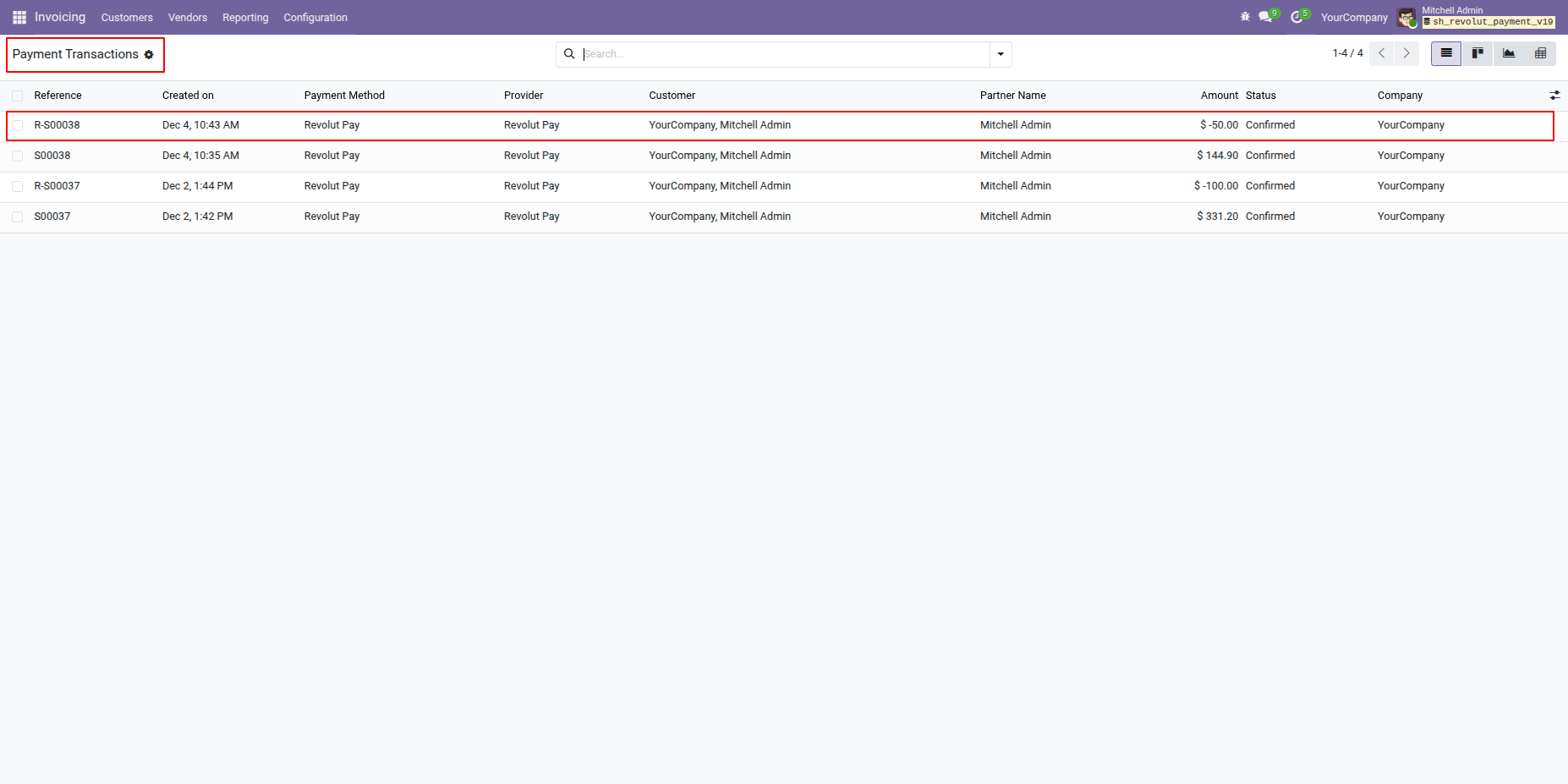Image resolution: width=1568 pixels, height=784 pixels.
Task: Select the checkbox for row S00037
Action: [18, 217]
